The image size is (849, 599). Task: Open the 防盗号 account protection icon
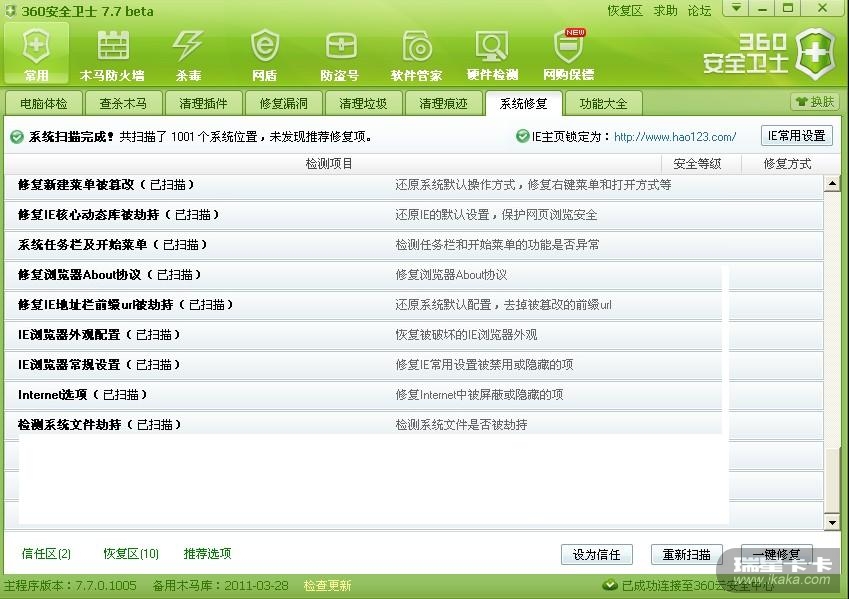340,54
